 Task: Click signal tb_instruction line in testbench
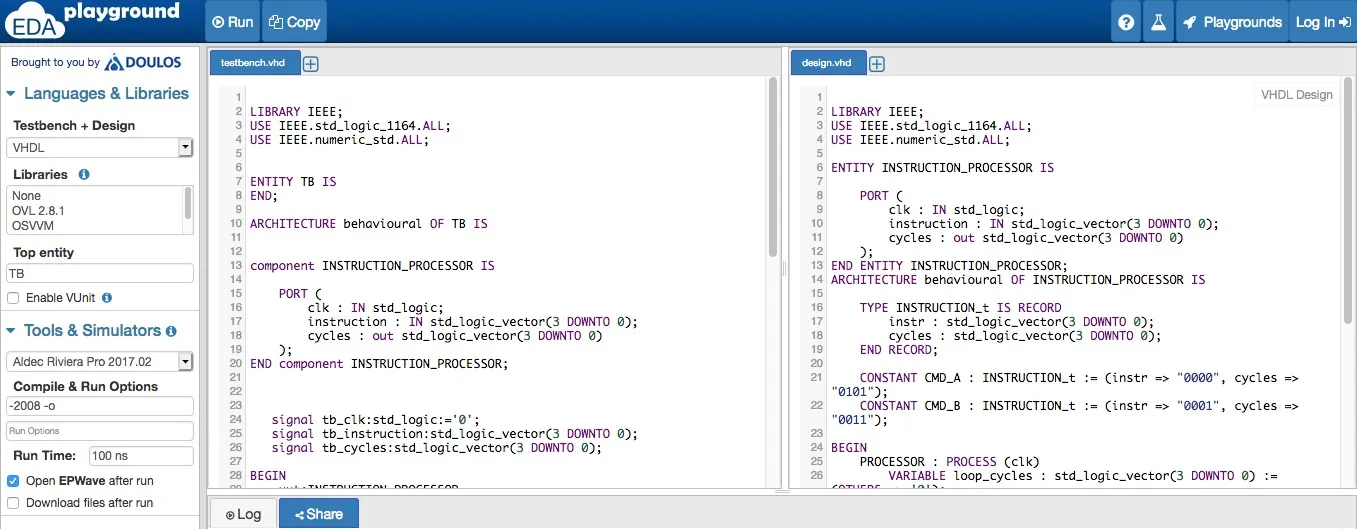(454, 434)
